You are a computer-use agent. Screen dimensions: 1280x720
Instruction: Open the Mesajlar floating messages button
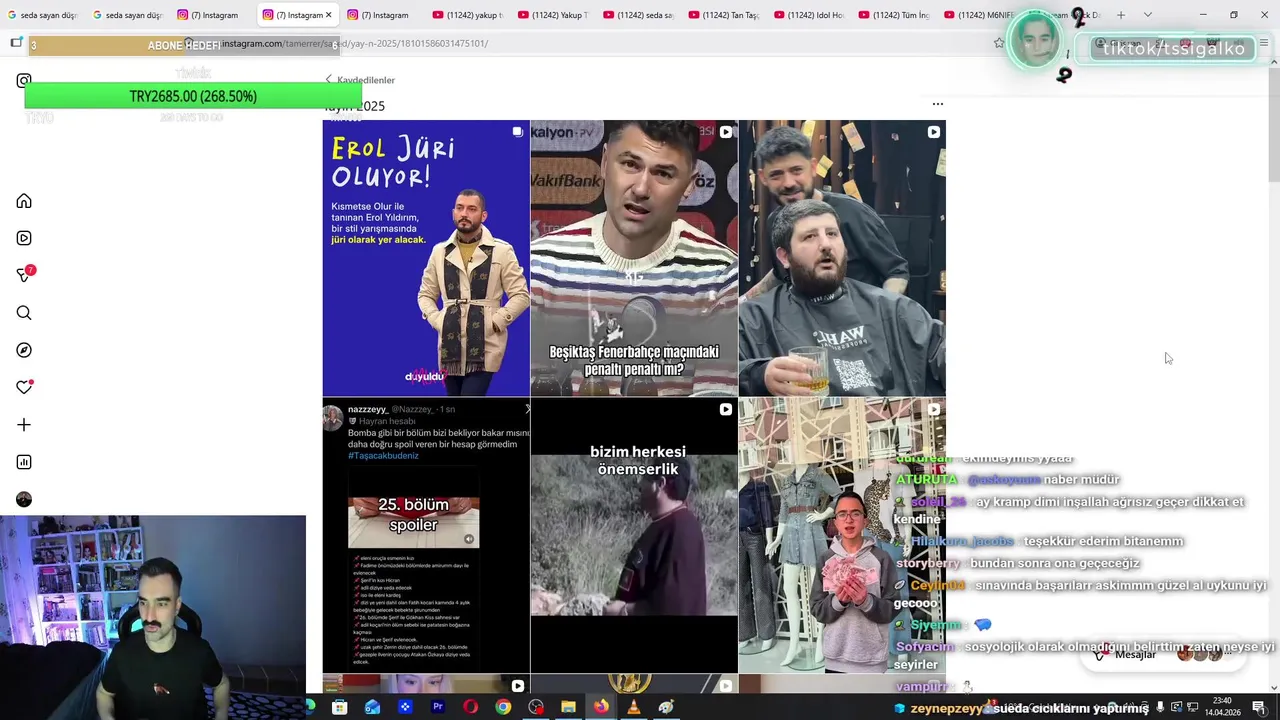point(1162,655)
